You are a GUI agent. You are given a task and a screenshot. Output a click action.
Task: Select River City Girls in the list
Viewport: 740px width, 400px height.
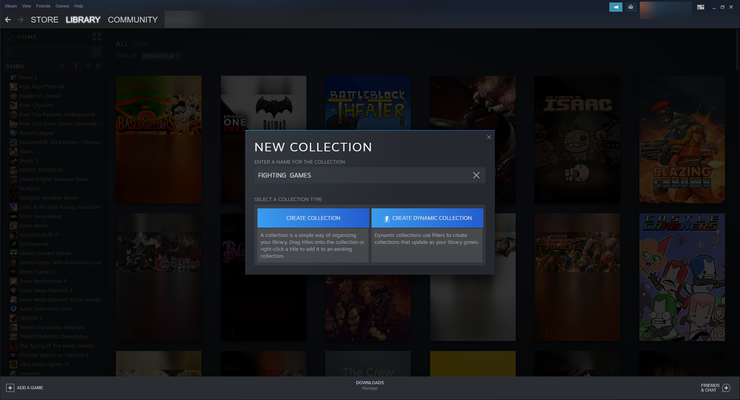click(36, 105)
